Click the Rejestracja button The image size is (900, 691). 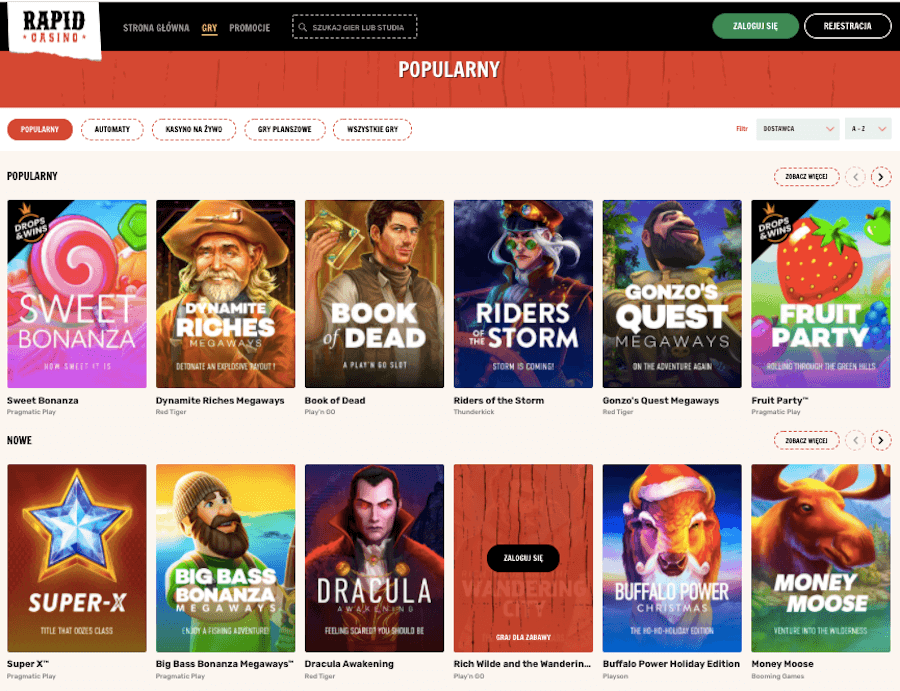tap(847, 26)
